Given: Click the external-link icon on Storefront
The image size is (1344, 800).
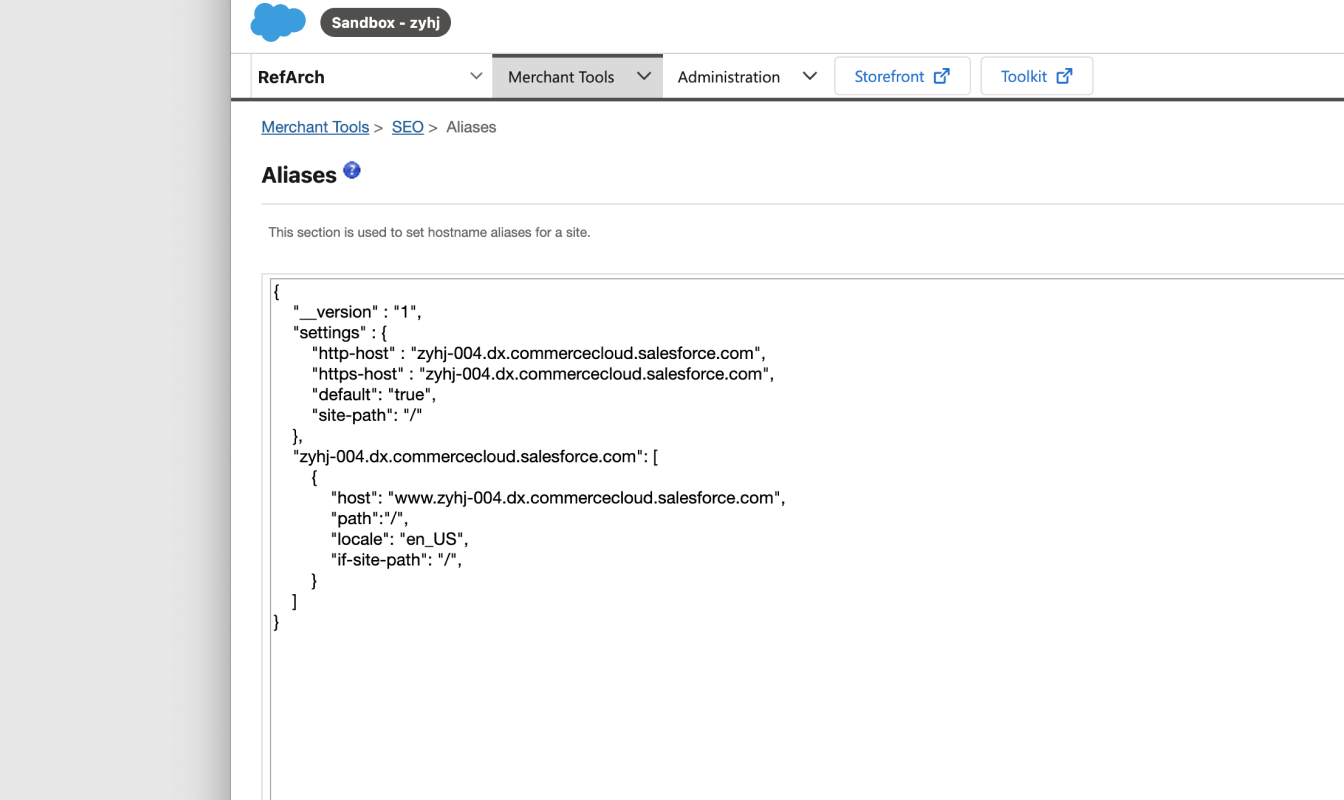Looking at the screenshot, I should (x=942, y=76).
